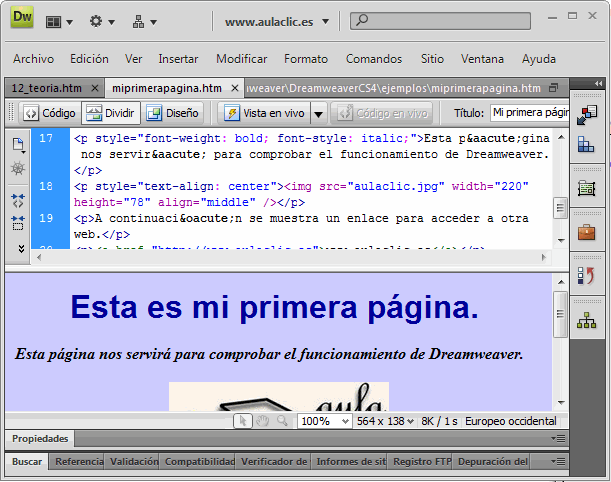This screenshot has width=611, height=482.
Task: Select the Compatibilidad tab
Action: click(199, 462)
